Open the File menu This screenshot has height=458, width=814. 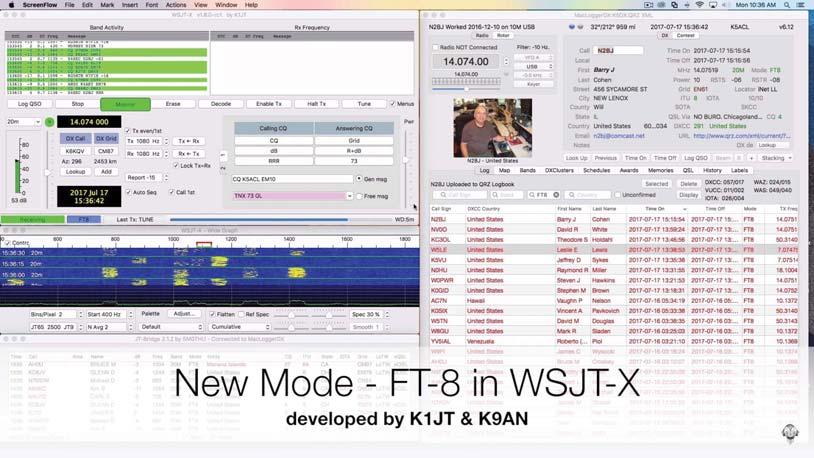(x=70, y=5)
